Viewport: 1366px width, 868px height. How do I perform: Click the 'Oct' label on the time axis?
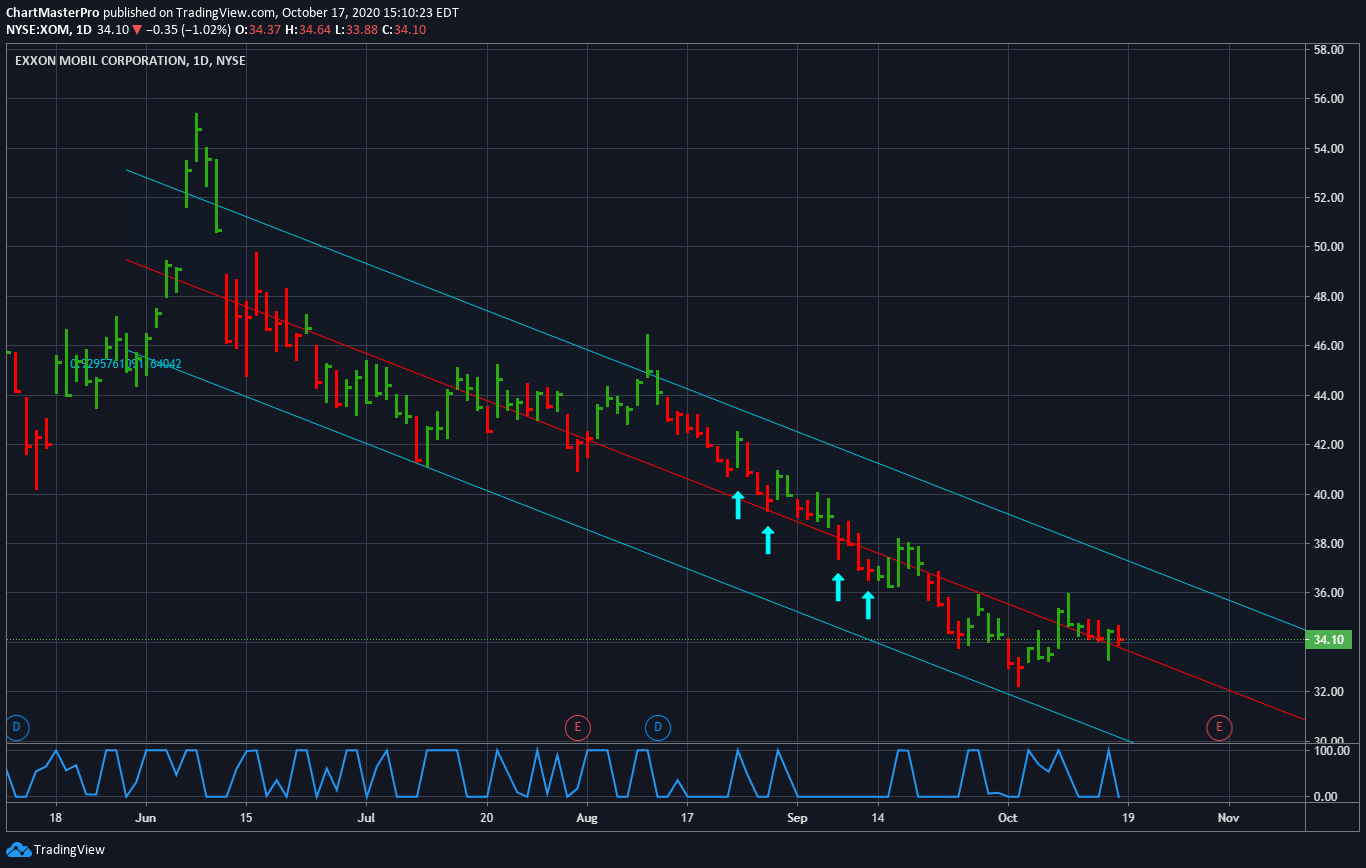1006,818
